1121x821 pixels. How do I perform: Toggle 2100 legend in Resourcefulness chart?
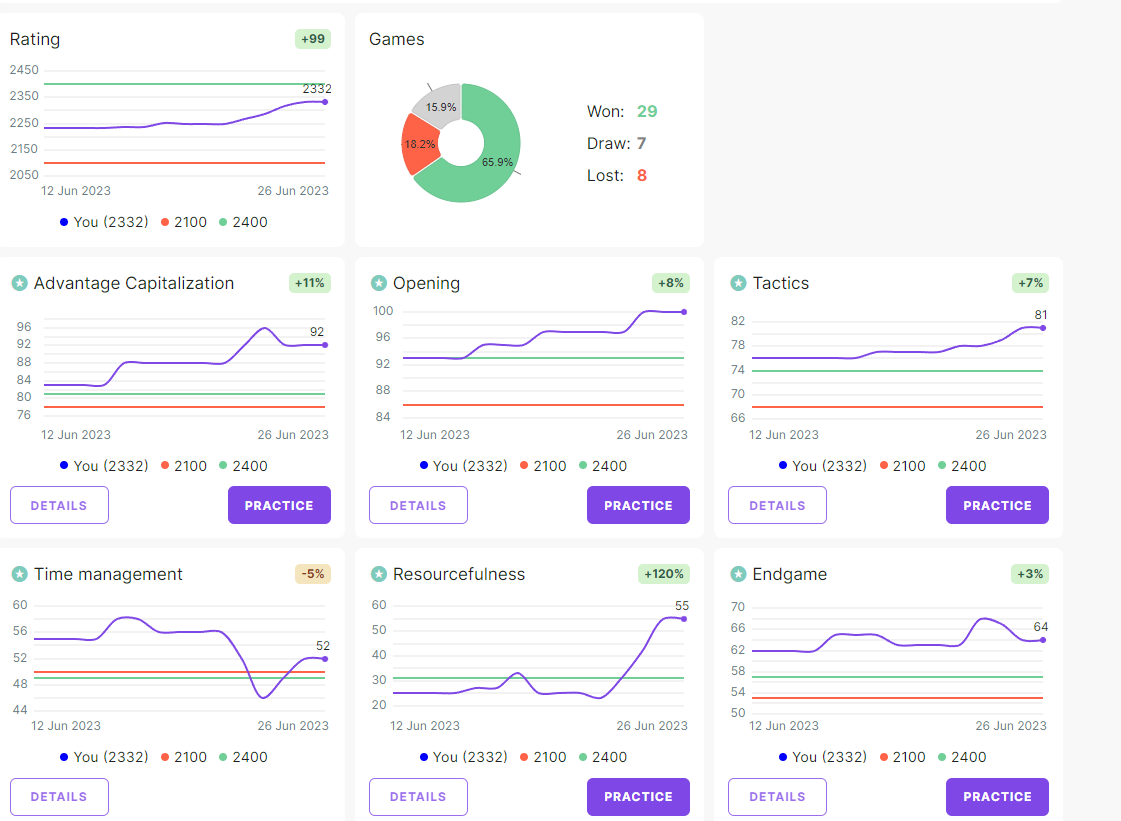click(x=543, y=757)
